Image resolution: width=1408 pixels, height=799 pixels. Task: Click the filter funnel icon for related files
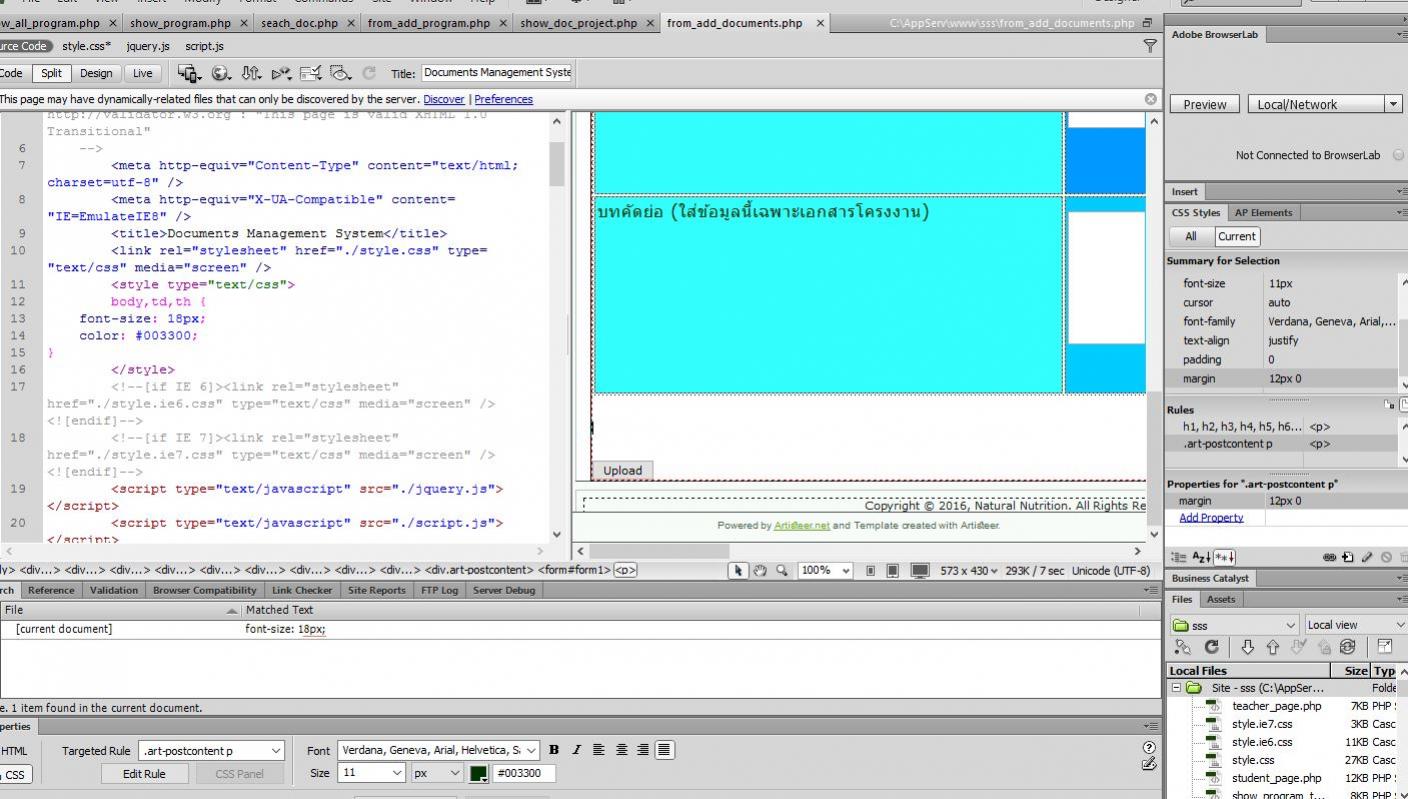pos(1150,46)
